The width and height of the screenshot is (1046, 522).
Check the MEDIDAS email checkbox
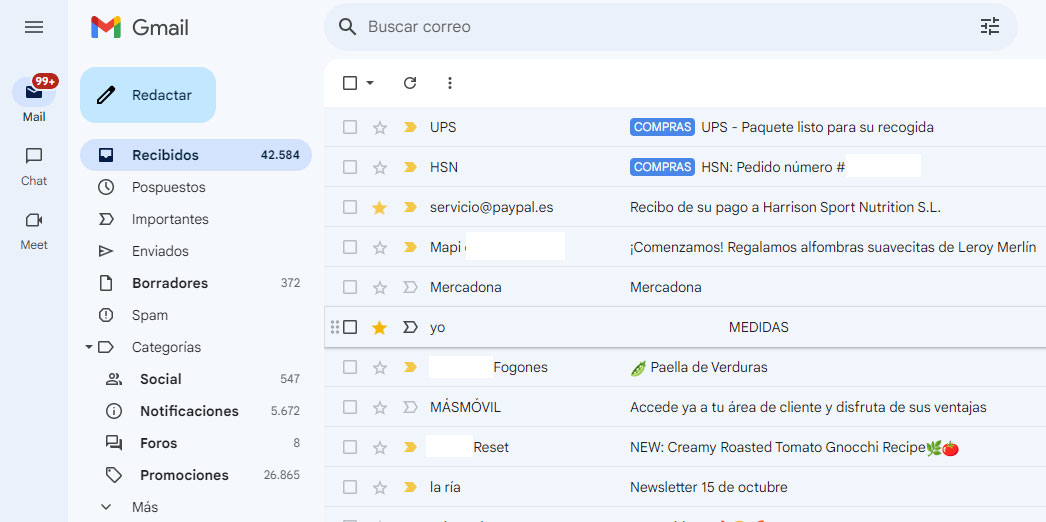350,327
